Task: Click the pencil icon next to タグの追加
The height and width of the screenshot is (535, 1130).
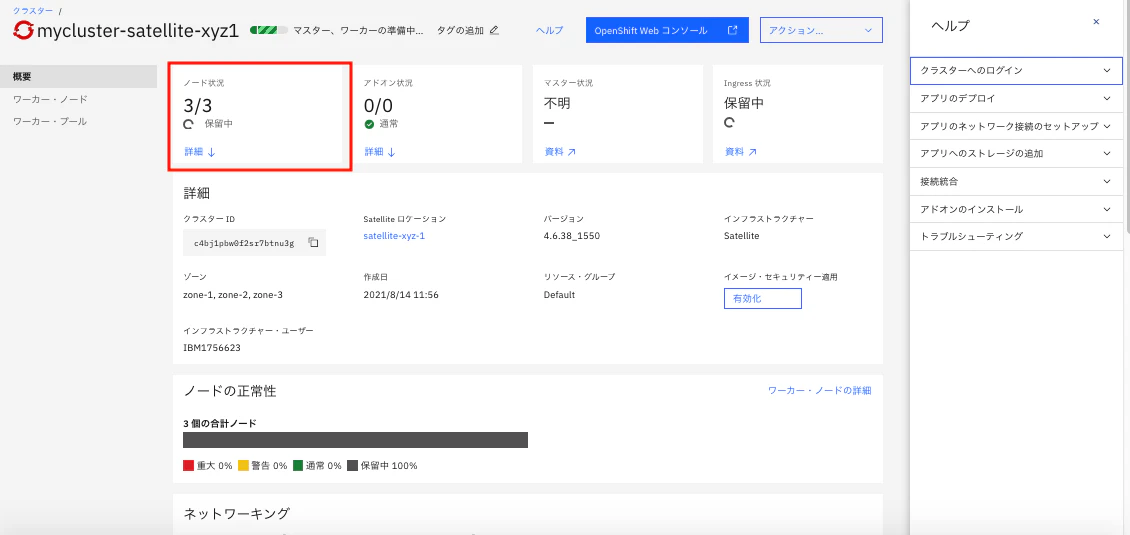Action: coord(494,30)
